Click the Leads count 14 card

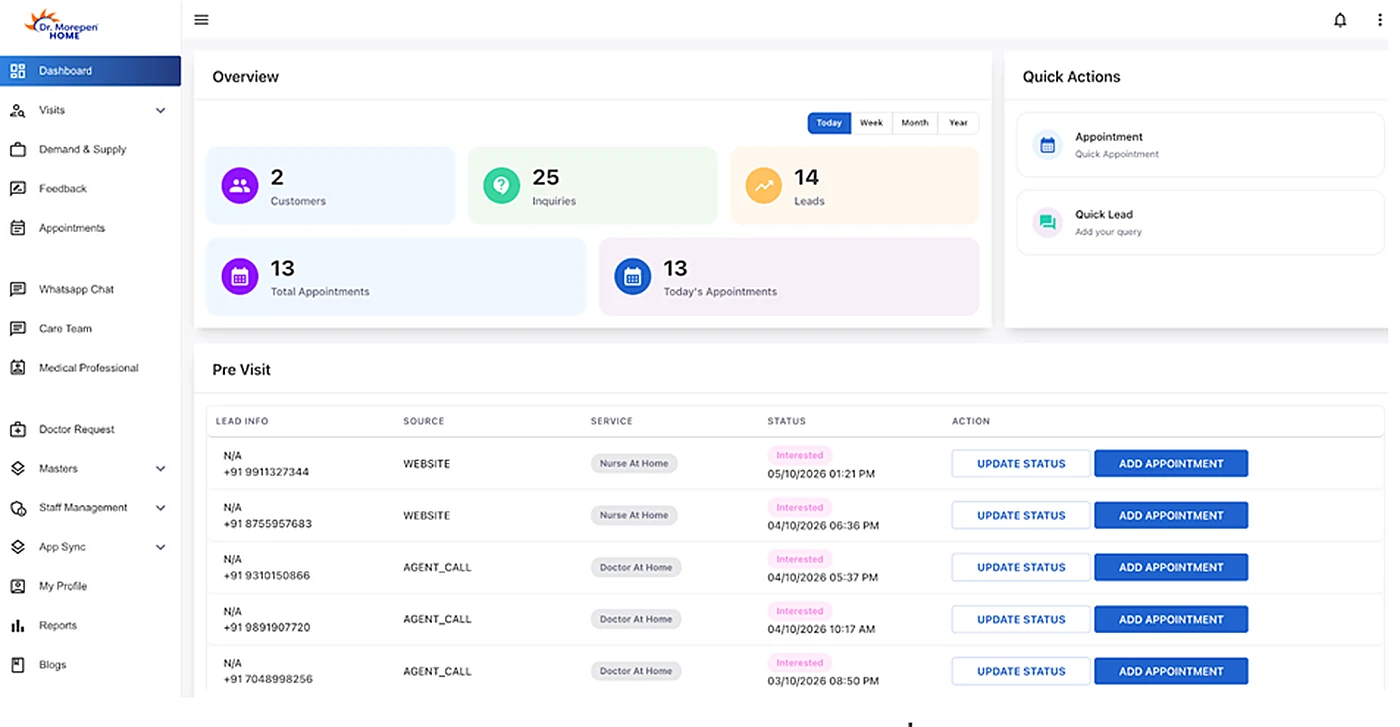point(854,186)
